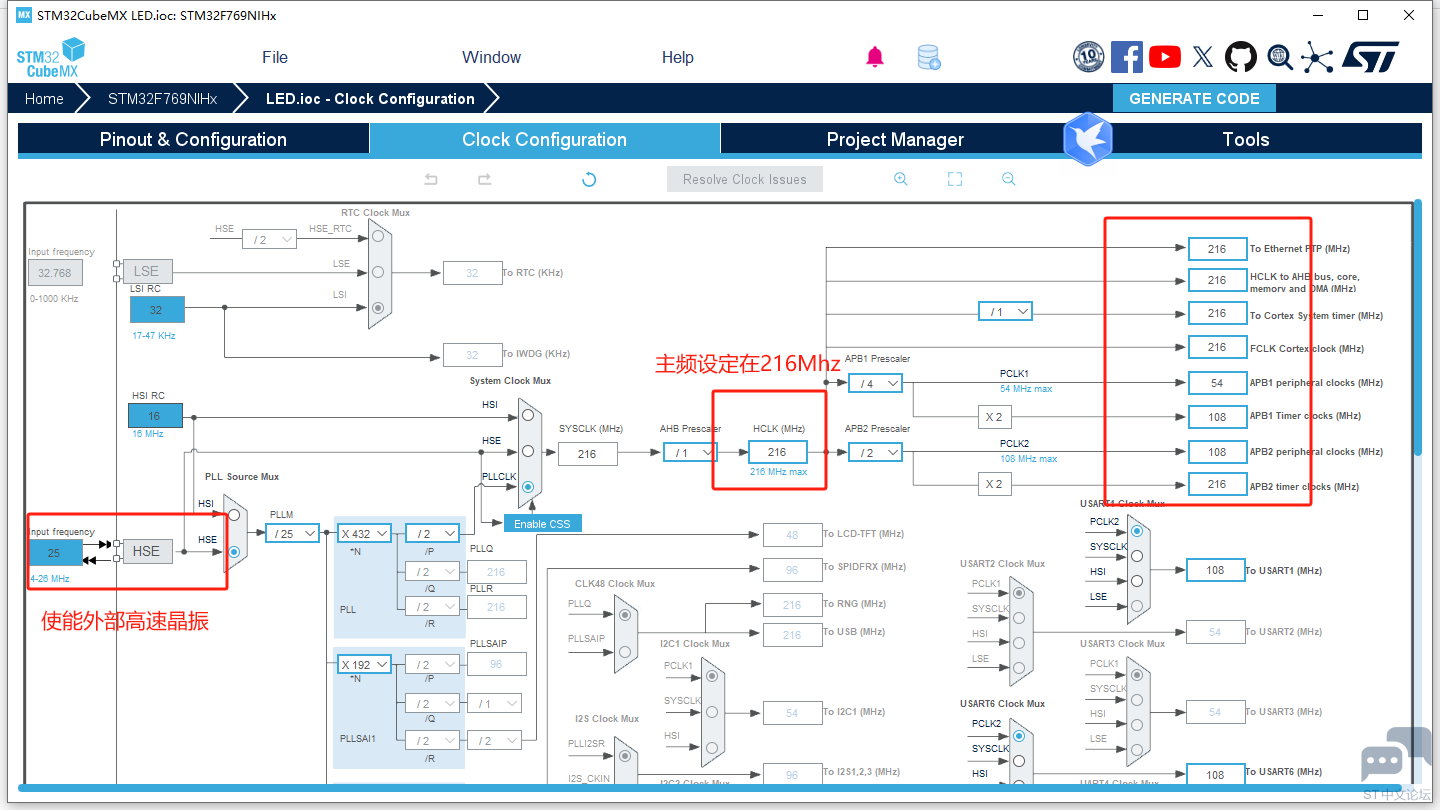Click the network star icon in header
Image resolution: width=1440 pixels, height=810 pixels.
[x=1317, y=57]
